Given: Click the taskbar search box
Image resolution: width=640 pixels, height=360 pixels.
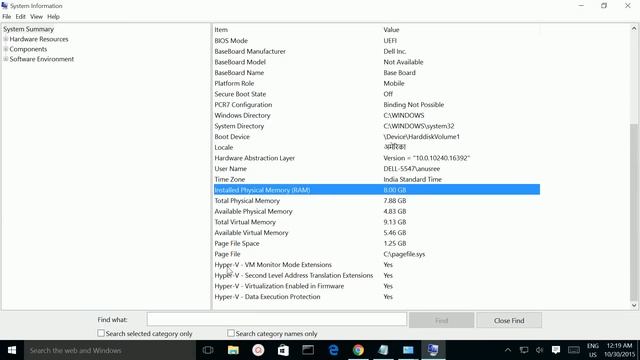Looking at the screenshot, I should (x=110, y=350).
